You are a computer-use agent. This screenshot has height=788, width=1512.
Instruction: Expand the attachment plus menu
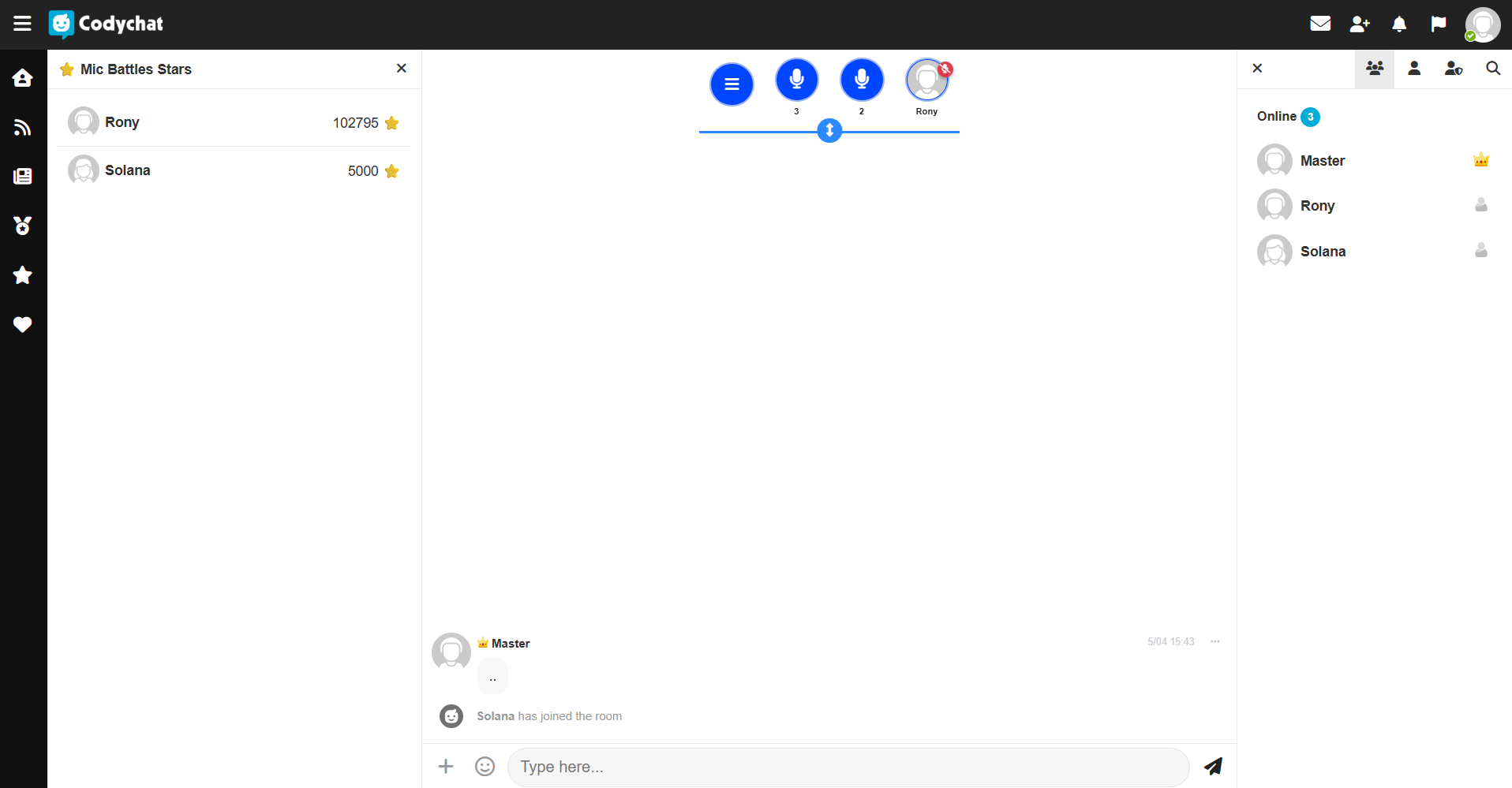coord(446,767)
